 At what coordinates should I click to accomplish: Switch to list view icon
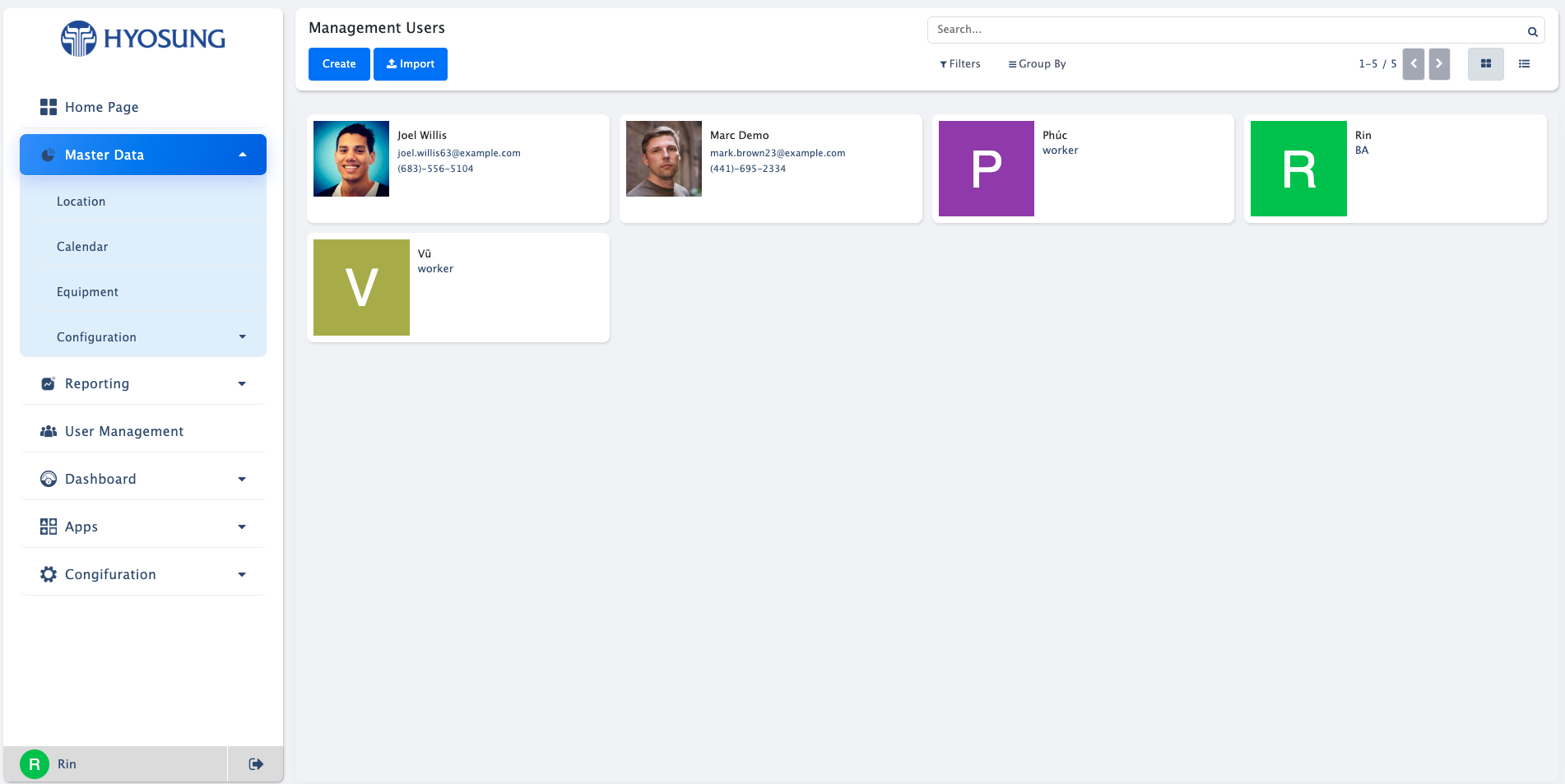click(x=1524, y=64)
